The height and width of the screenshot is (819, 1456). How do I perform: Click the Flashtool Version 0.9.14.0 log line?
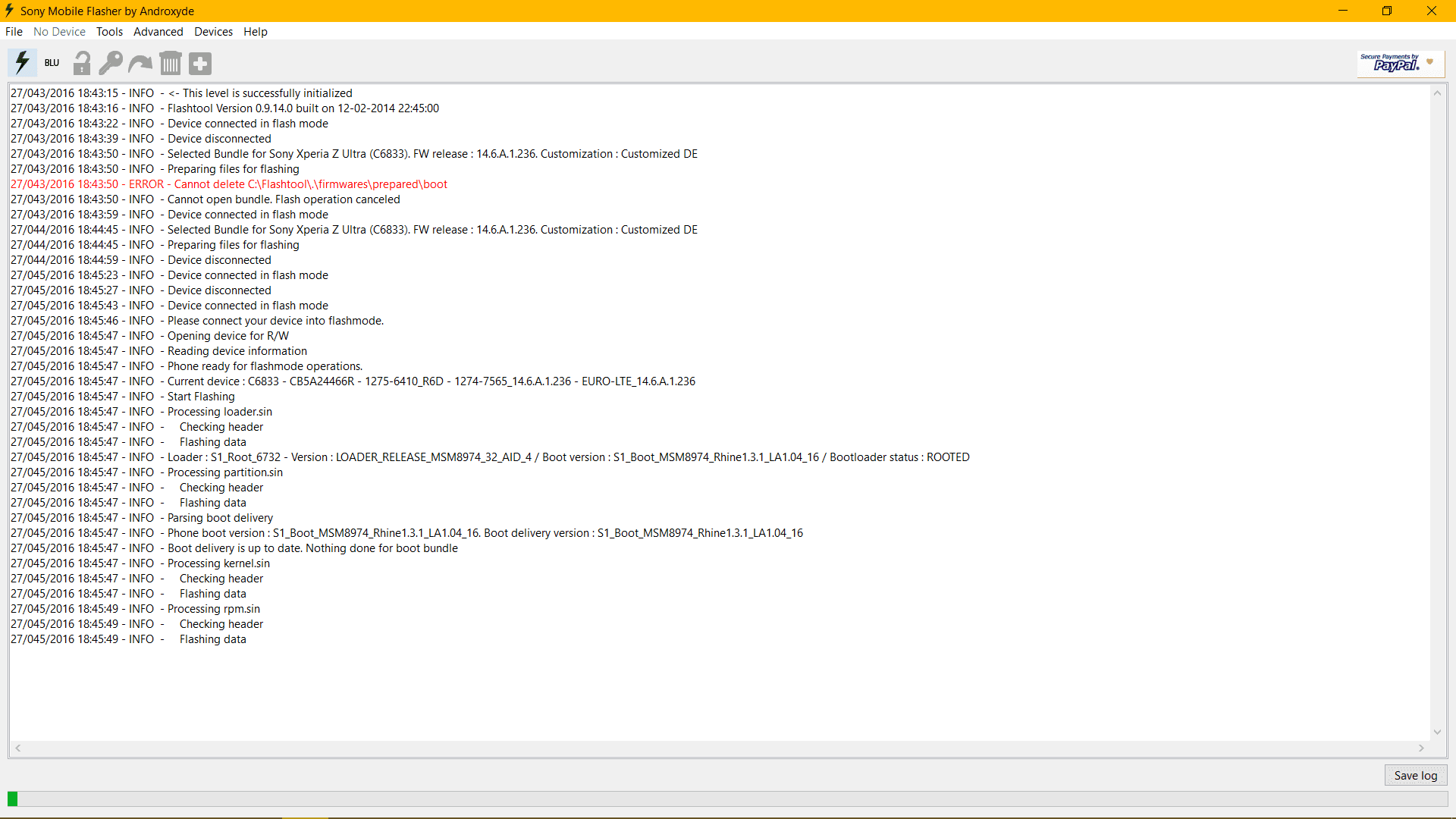224,108
